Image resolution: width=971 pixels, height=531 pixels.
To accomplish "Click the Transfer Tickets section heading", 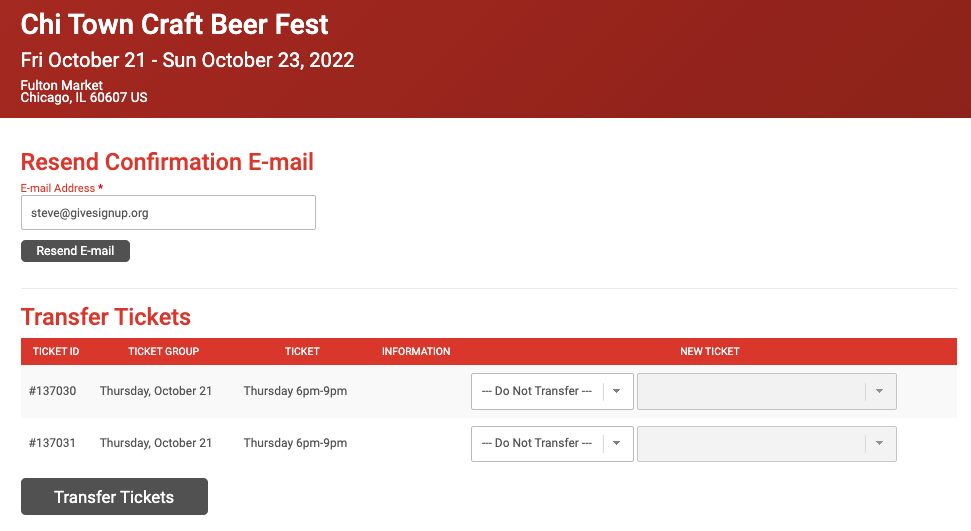I will click(106, 317).
